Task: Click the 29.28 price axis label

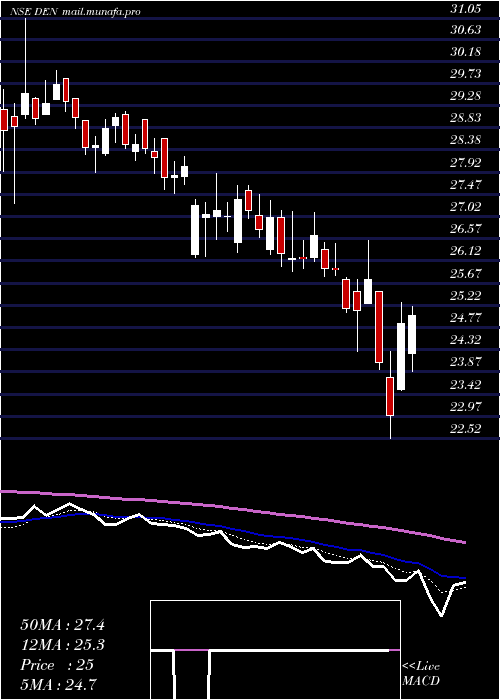Action: pyautogui.click(x=465, y=96)
